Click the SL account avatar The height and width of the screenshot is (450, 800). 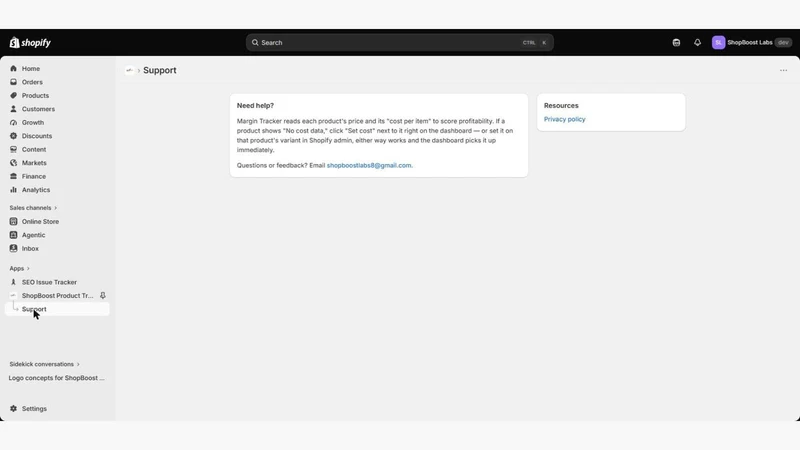pos(718,43)
